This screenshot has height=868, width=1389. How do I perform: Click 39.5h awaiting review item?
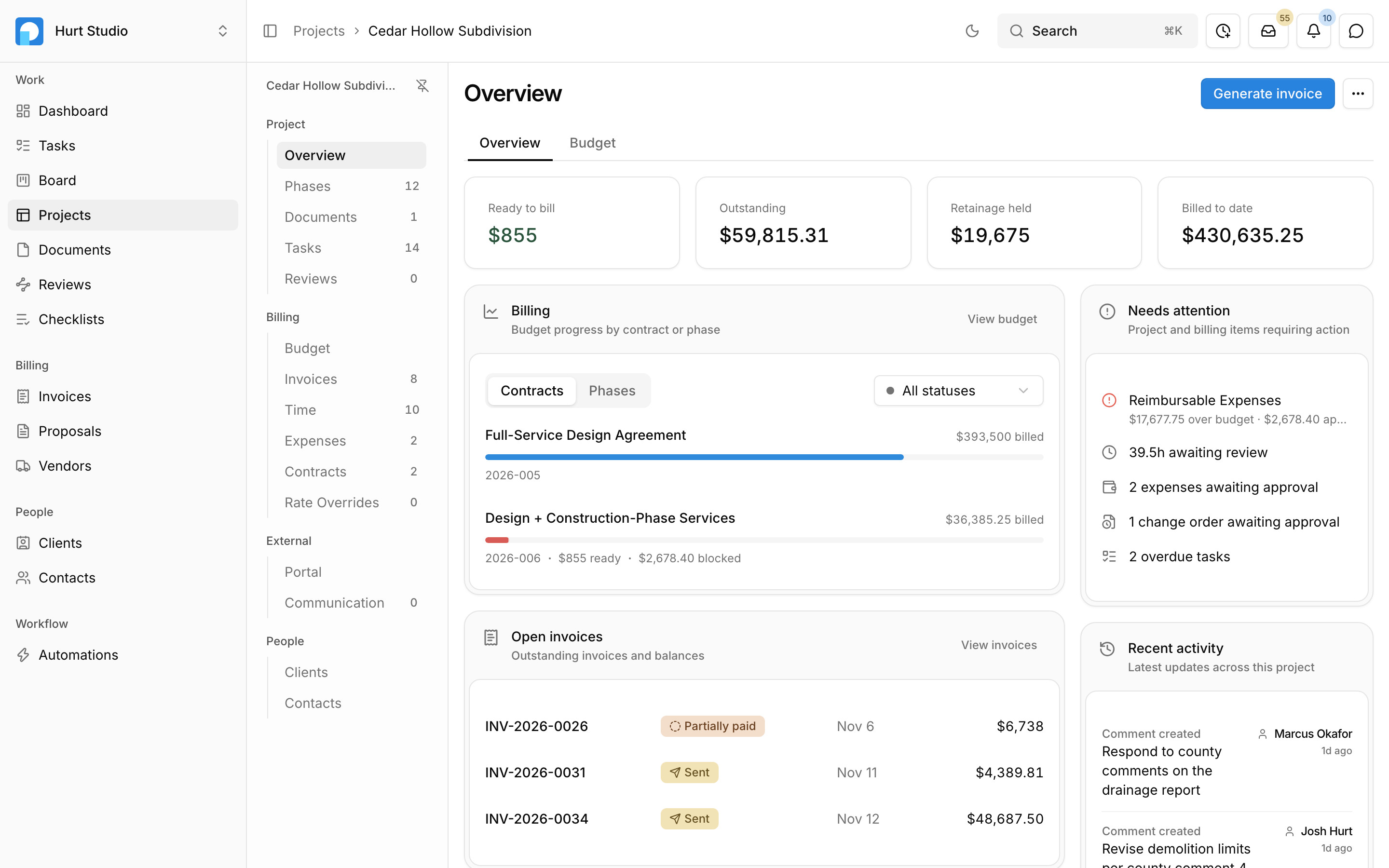[1226, 453]
